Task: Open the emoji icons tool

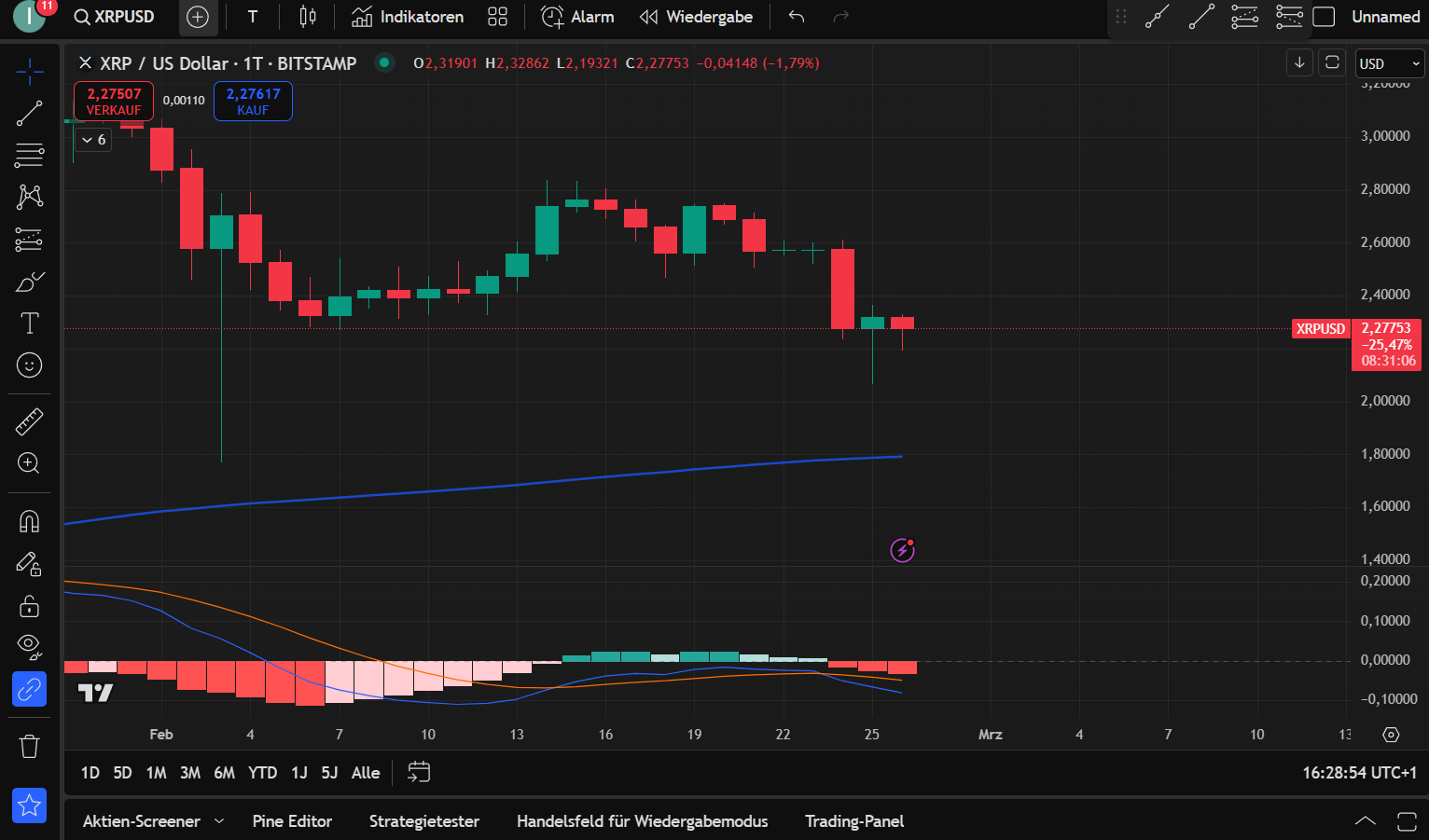Action: click(x=29, y=365)
